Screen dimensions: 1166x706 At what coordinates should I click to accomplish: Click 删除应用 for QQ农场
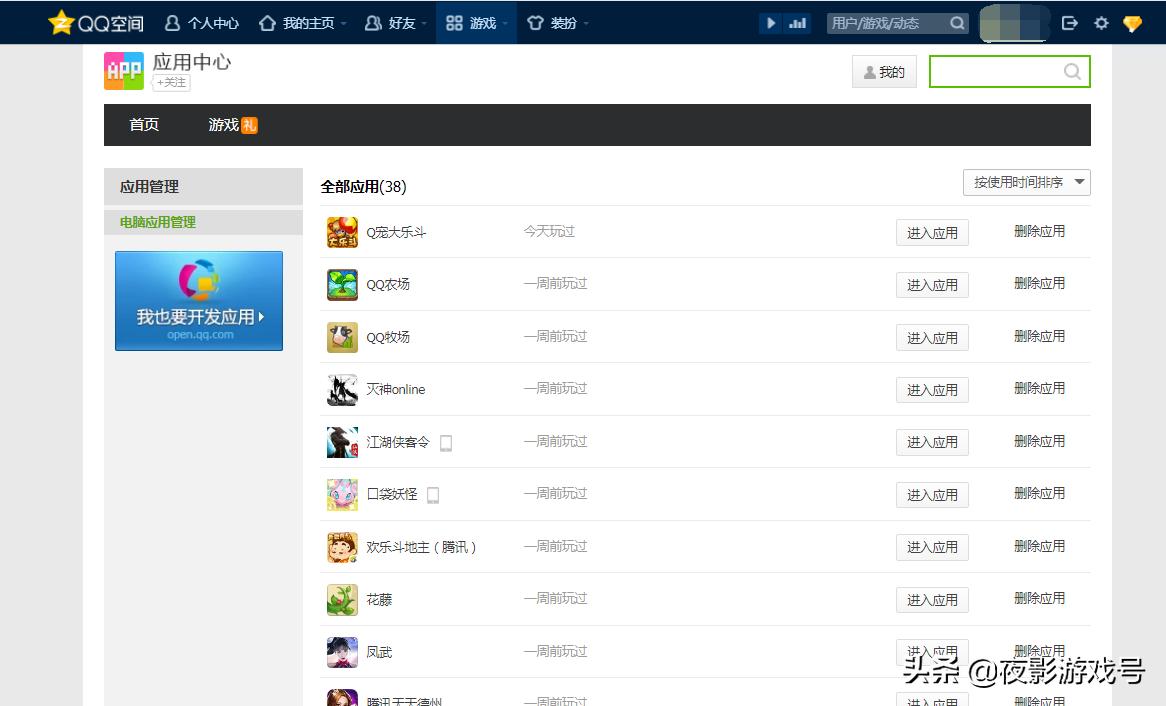1039,283
